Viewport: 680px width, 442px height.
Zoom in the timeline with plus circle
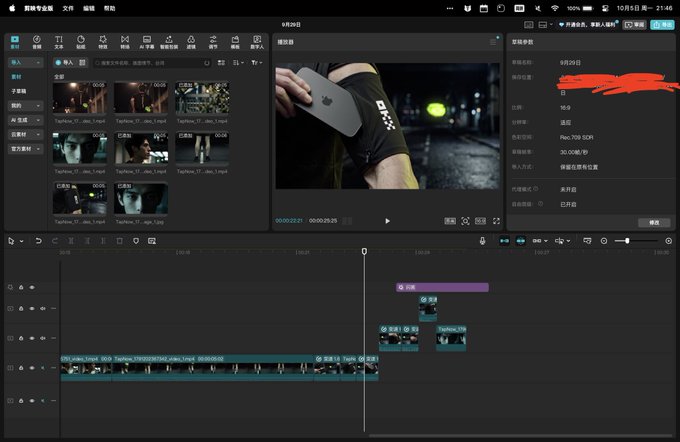[669, 241]
